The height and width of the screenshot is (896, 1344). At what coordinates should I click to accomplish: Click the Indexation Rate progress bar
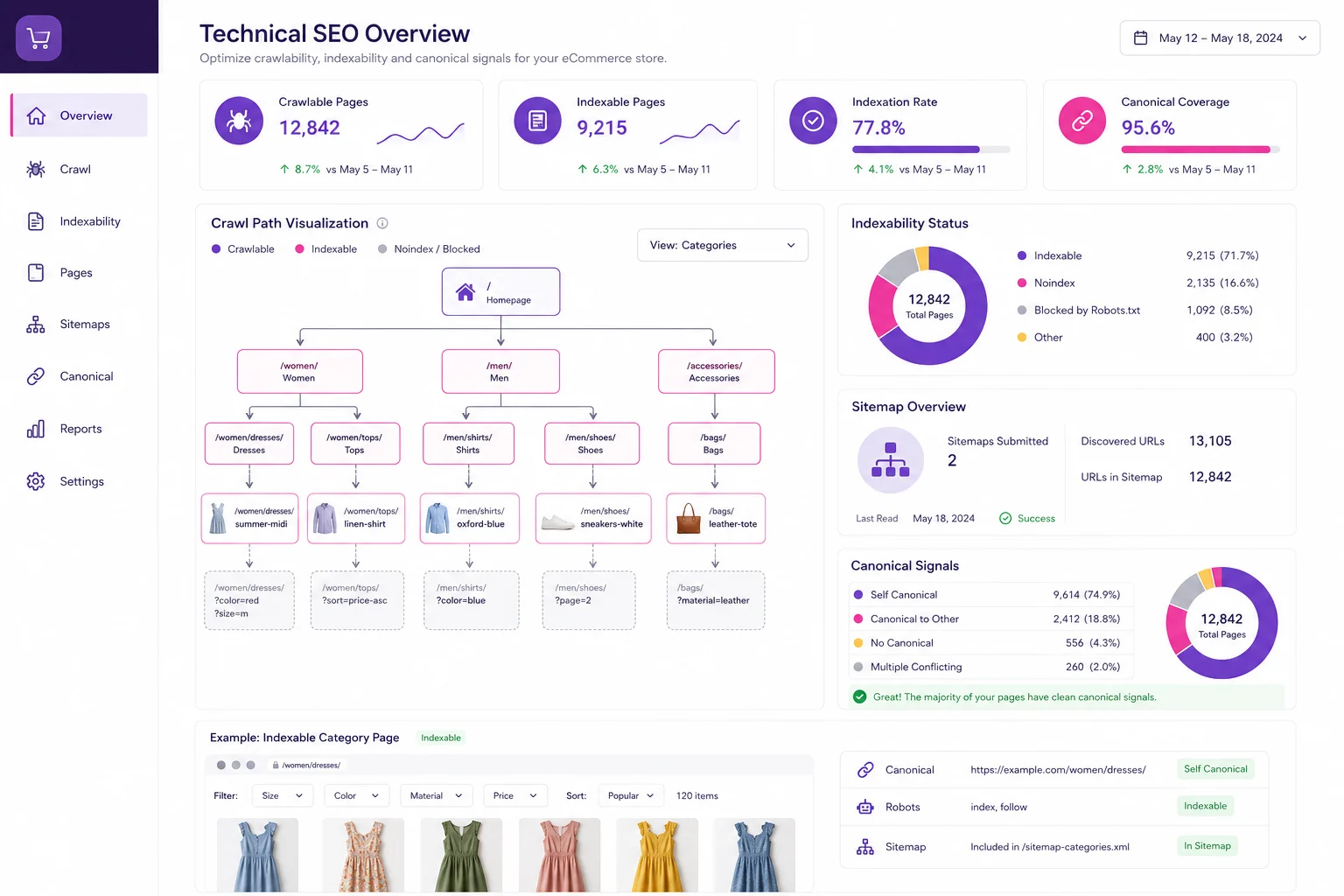(x=931, y=150)
